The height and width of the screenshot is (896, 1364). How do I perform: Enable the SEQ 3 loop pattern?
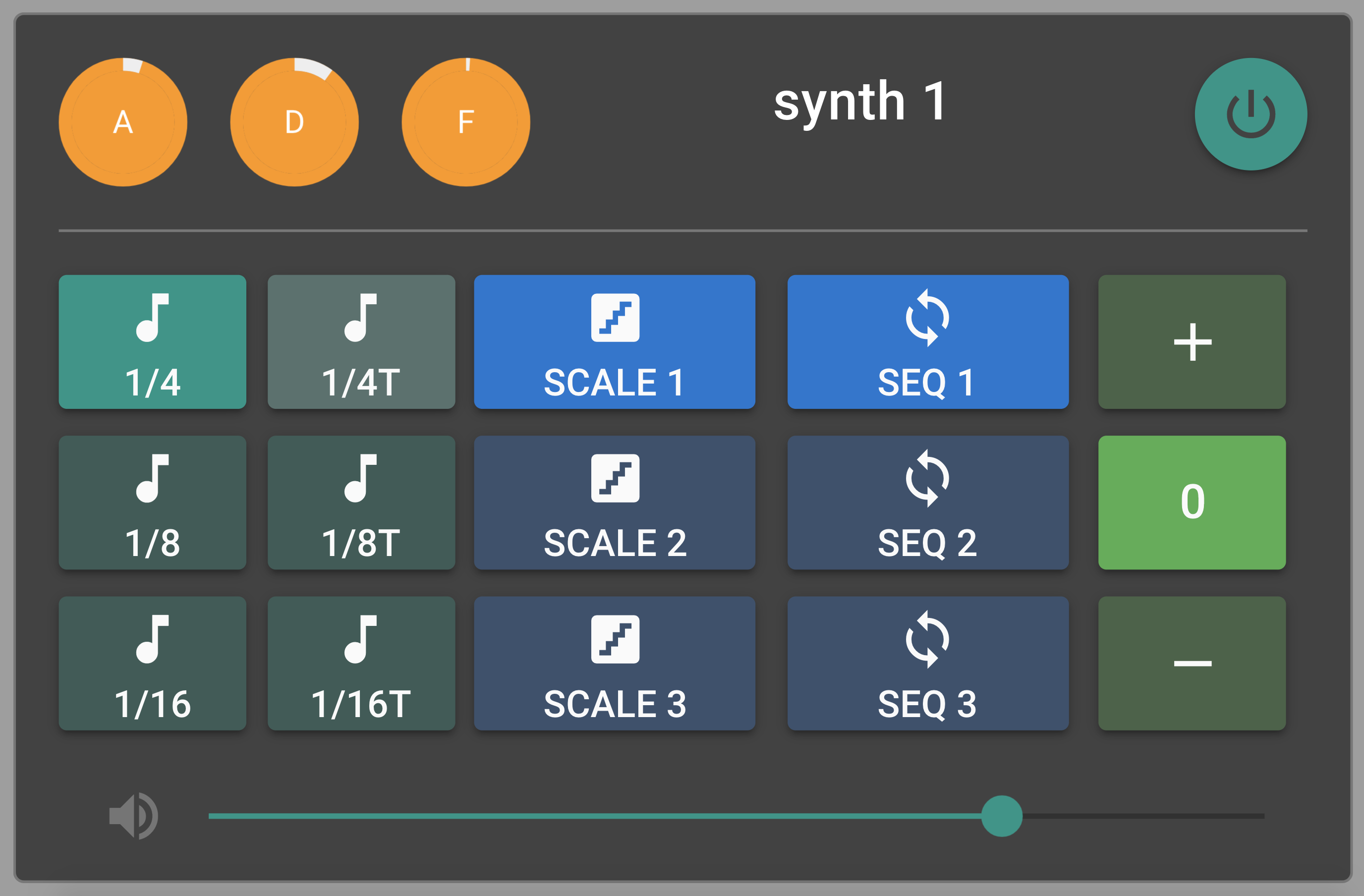click(x=927, y=664)
